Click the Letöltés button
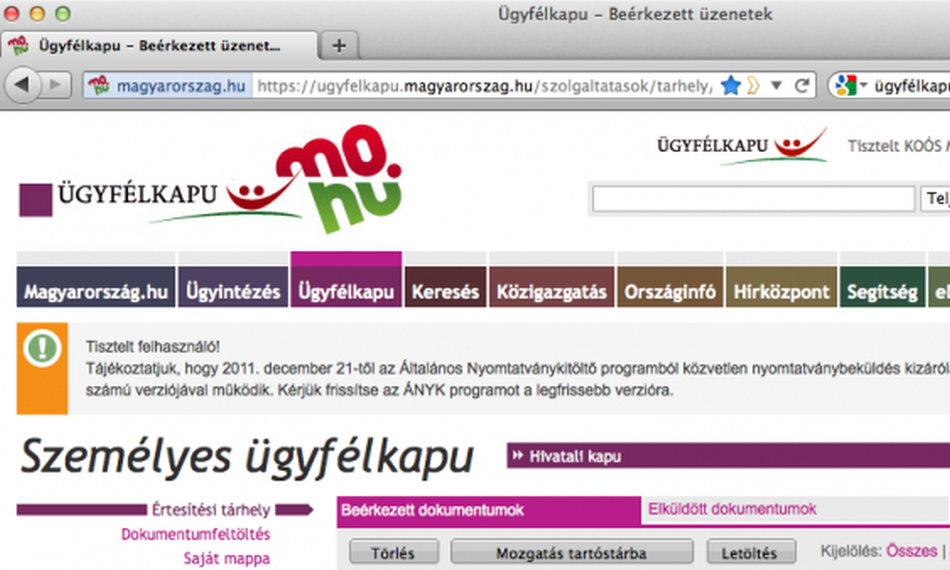 pyautogui.click(x=750, y=552)
